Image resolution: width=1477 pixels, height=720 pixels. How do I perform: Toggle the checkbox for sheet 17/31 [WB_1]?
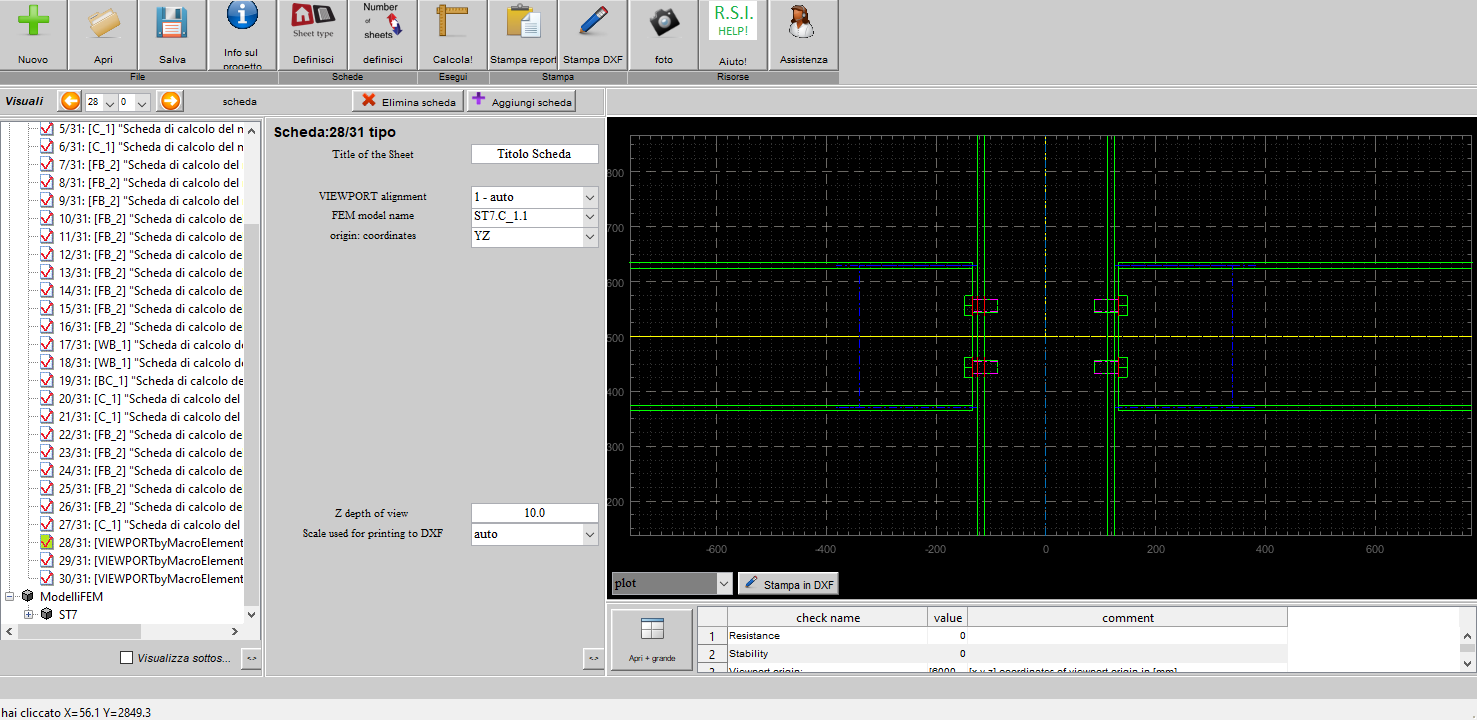[x=46, y=345]
